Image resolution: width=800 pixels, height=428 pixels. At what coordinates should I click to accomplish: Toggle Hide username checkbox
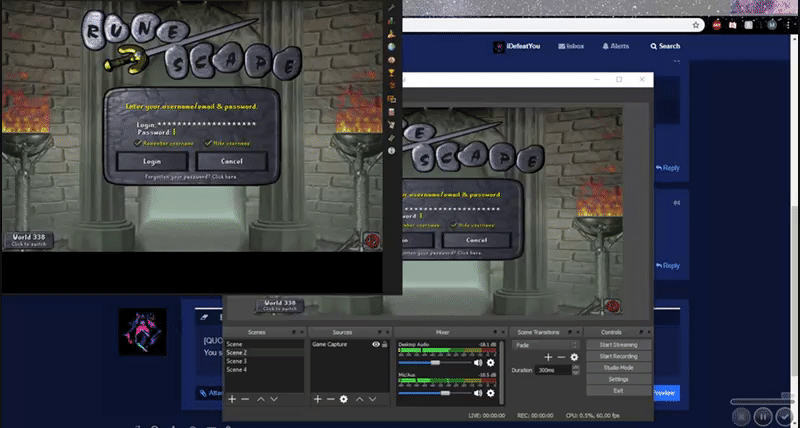click(208, 143)
